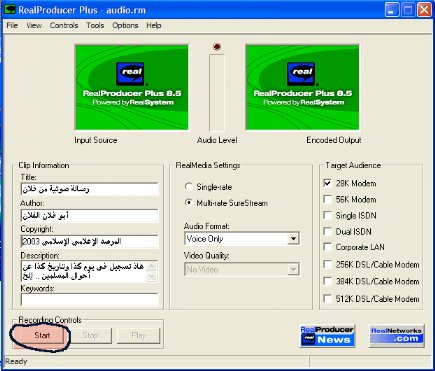Enable 384K DSL/Cable Modem checkbox
Image resolution: width=435 pixels, height=371 pixels.
click(327, 281)
